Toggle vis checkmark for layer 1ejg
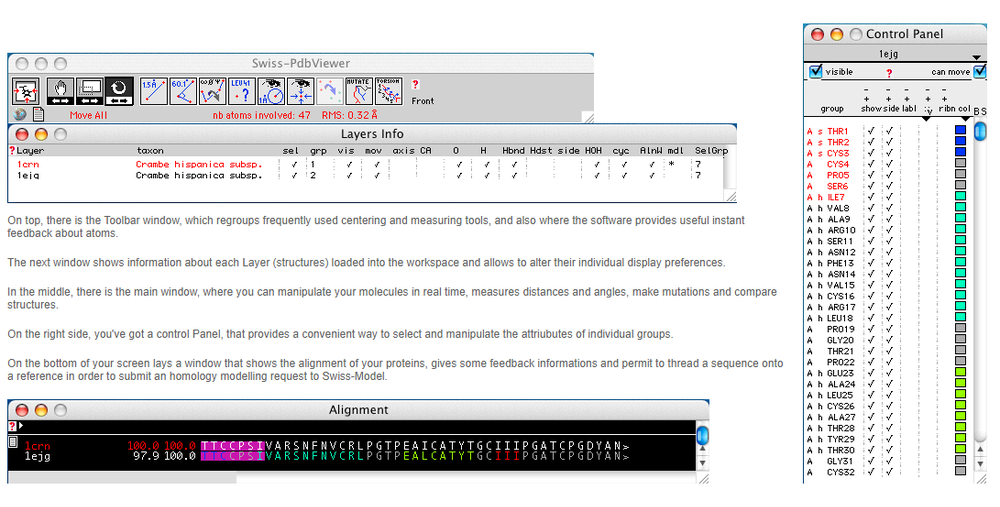This screenshot has width=1000, height=507. click(349, 175)
